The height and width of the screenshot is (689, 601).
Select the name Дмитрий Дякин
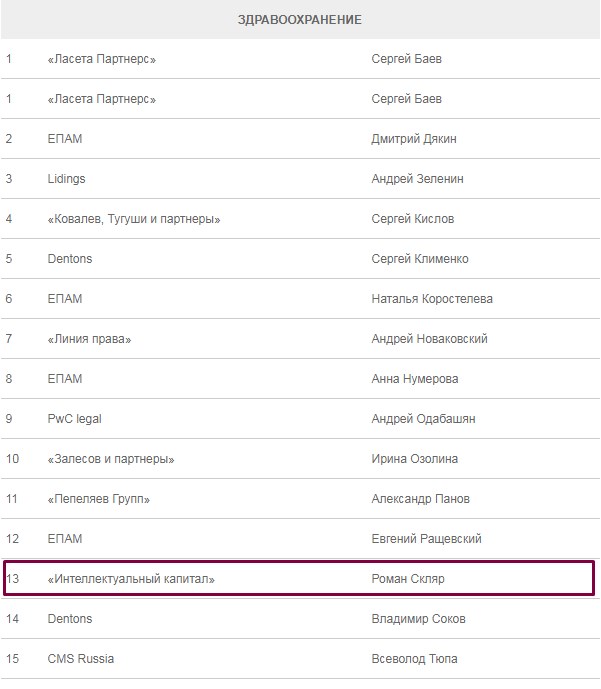click(x=412, y=139)
